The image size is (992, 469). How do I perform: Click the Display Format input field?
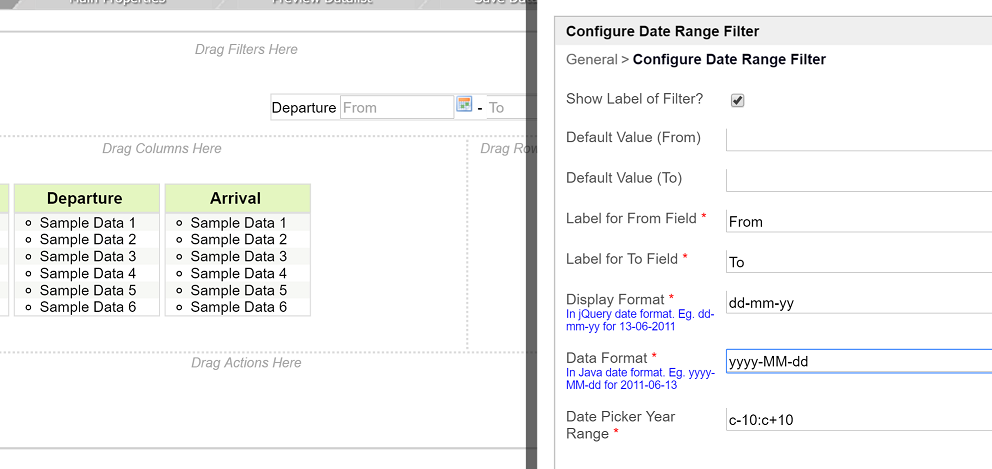[x=858, y=303]
